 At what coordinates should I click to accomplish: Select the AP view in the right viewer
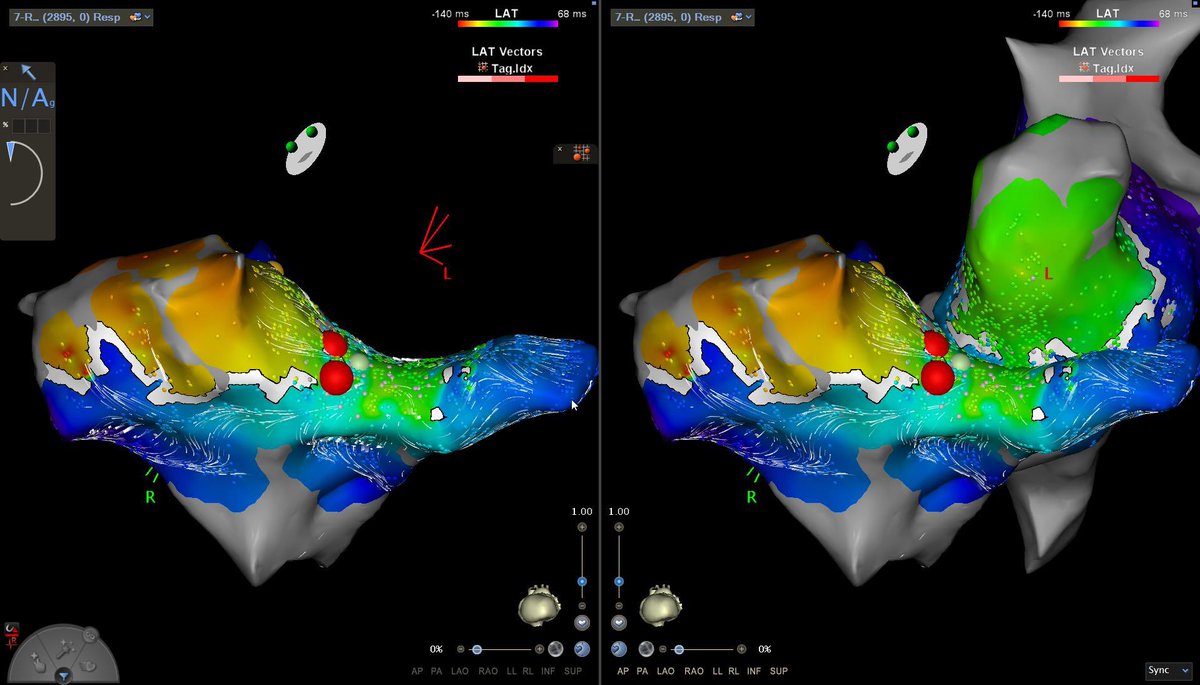[623, 672]
